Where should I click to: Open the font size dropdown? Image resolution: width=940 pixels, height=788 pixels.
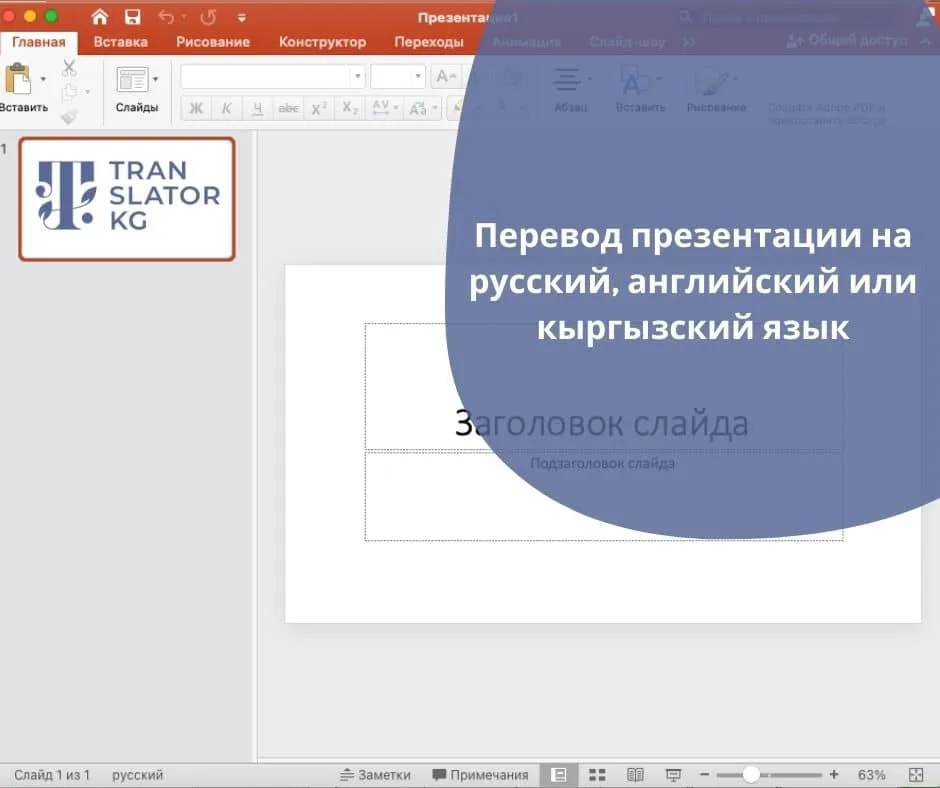click(418, 77)
